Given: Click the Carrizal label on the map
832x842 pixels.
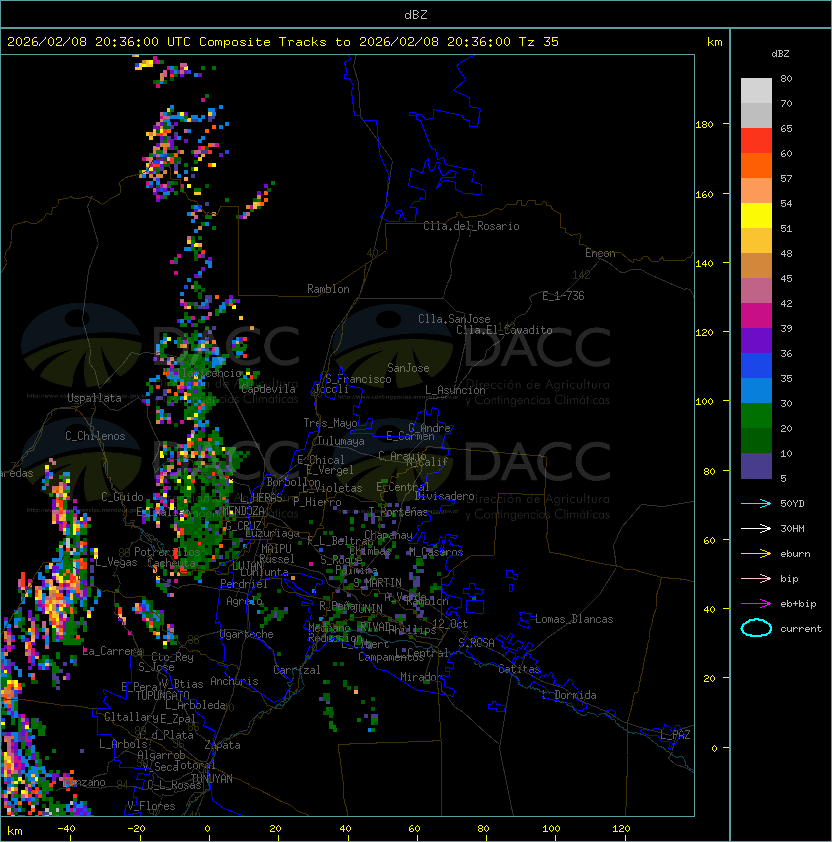Looking at the screenshot, I should (x=297, y=670).
